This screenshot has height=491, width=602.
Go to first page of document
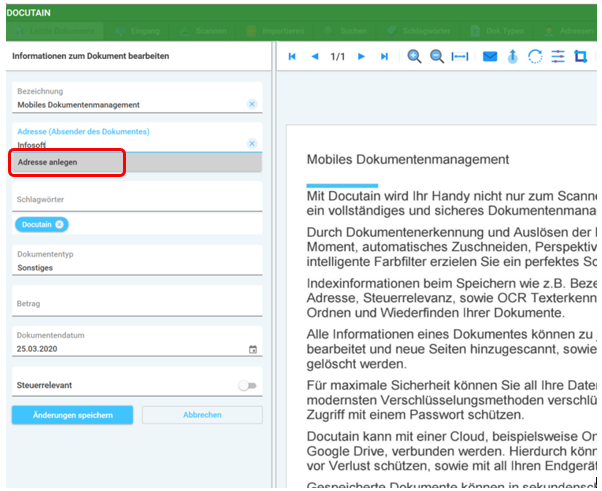point(292,57)
